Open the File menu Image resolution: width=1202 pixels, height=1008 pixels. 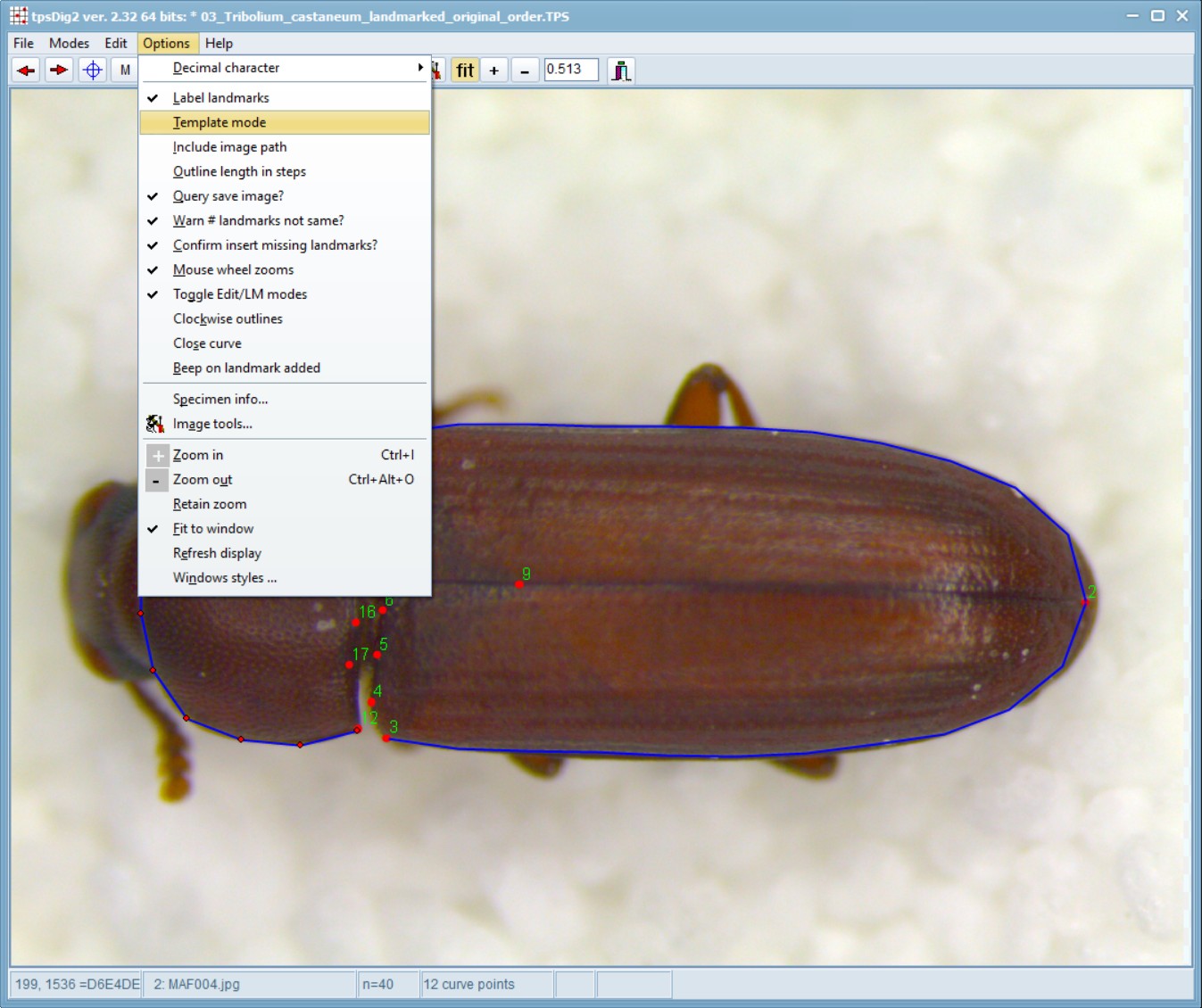[x=23, y=43]
